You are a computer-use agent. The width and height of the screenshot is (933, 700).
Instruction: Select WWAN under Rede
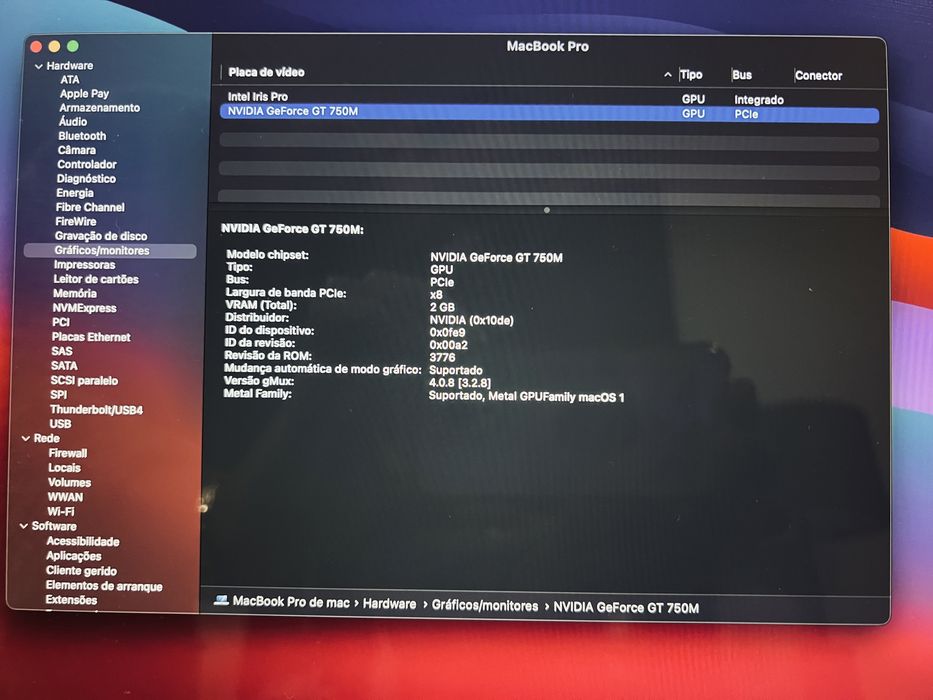(x=65, y=498)
